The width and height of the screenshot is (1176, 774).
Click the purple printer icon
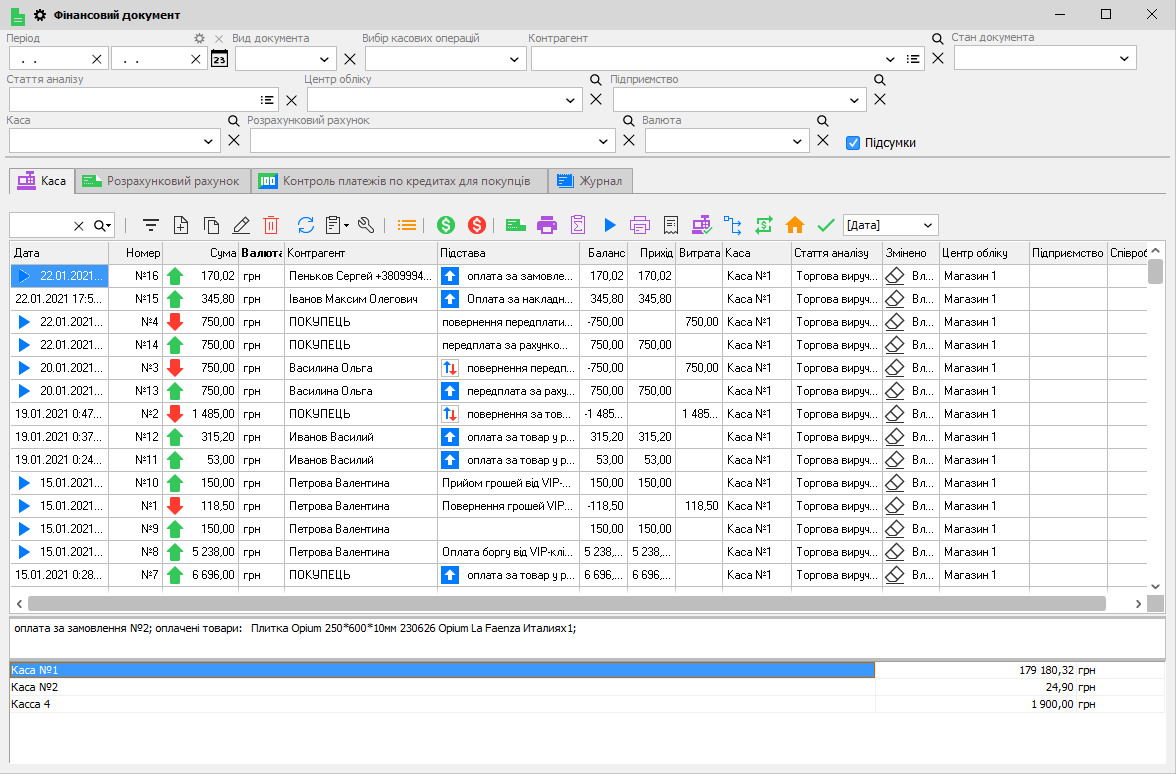click(x=546, y=225)
